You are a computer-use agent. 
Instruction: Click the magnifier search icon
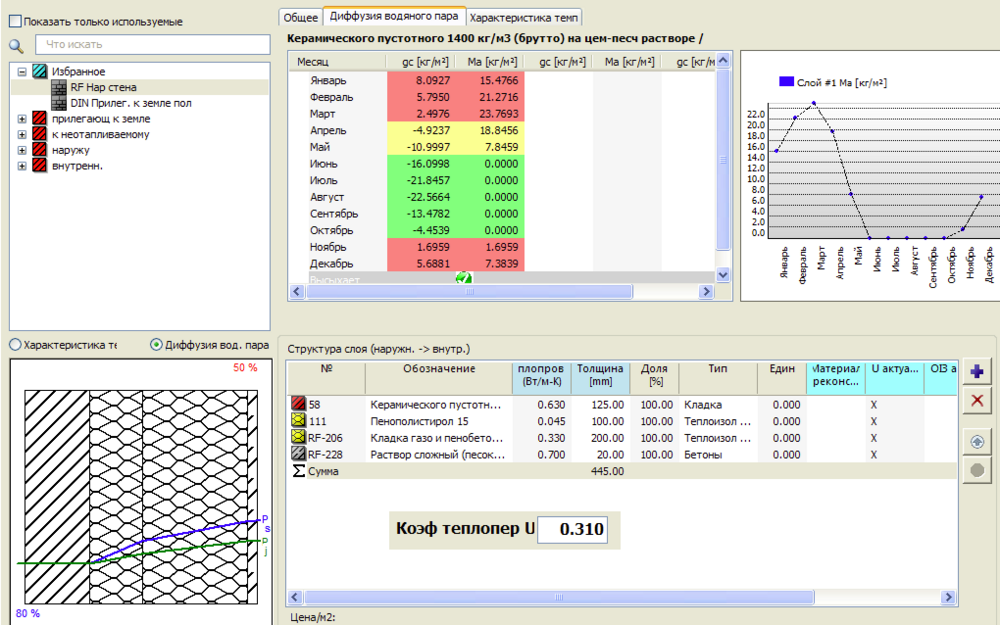tap(16, 45)
